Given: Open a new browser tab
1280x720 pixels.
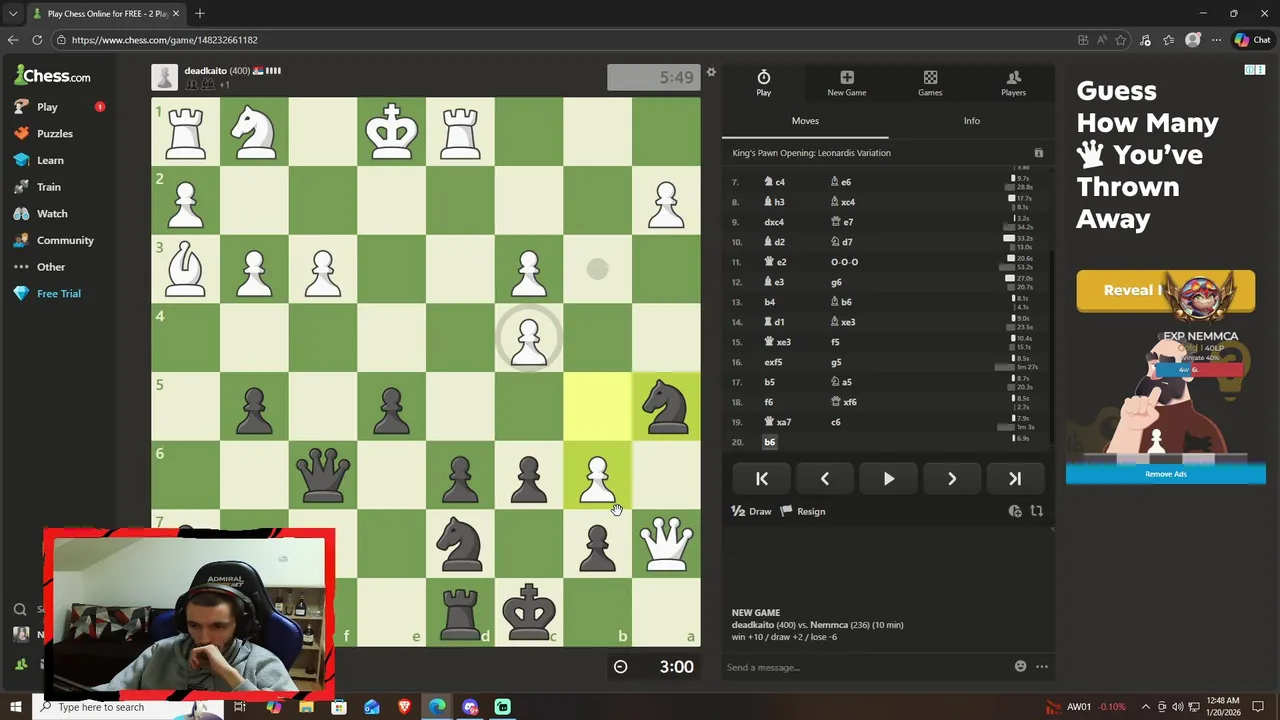Looking at the screenshot, I should pos(199,14).
